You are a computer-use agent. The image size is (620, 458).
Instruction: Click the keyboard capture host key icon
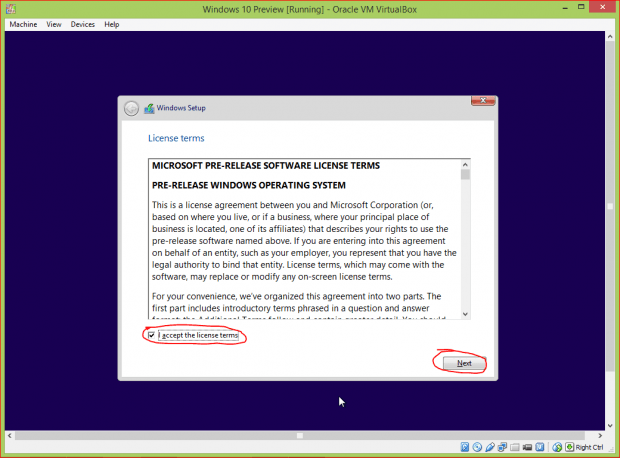coord(569,447)
